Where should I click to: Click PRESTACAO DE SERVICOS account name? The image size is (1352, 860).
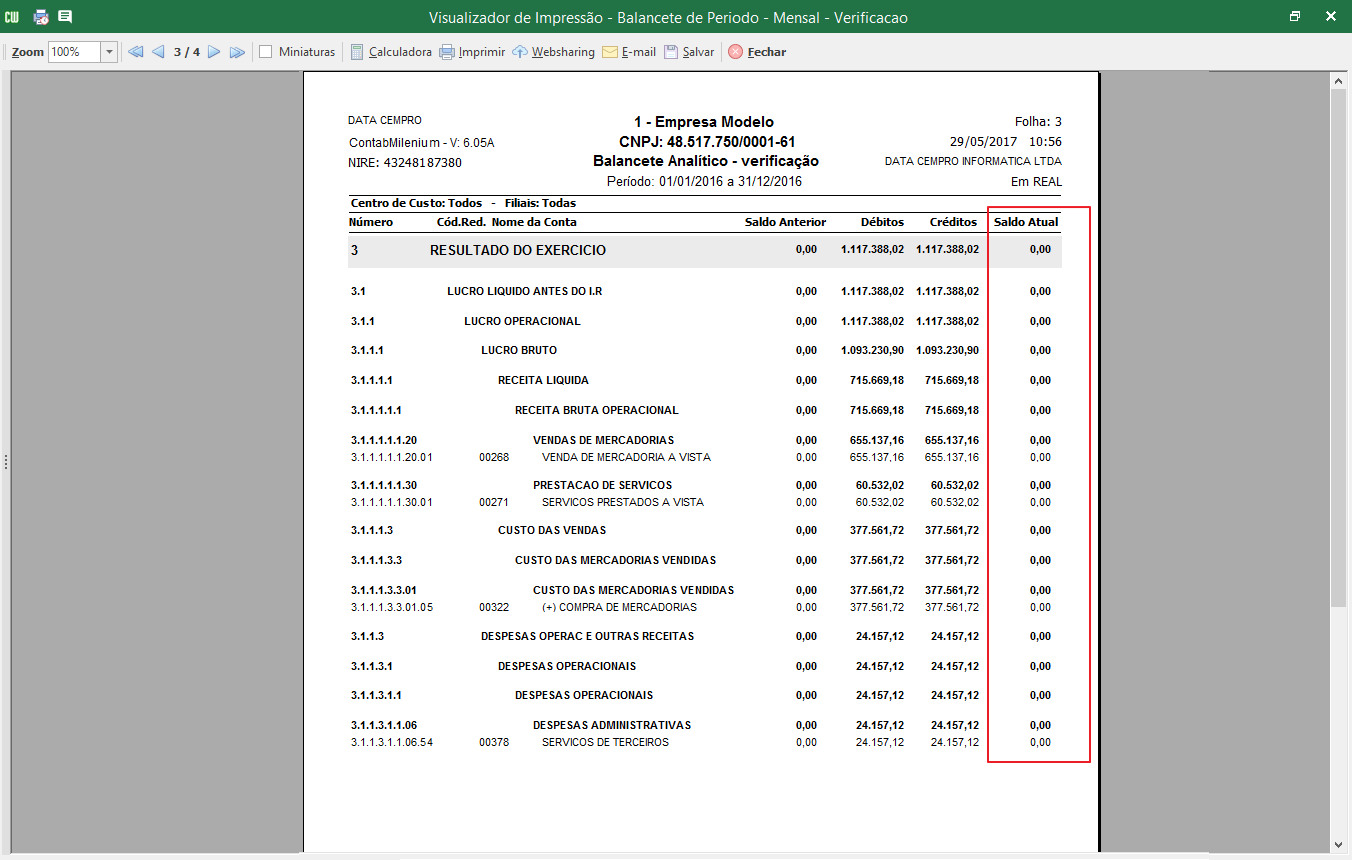602,485
